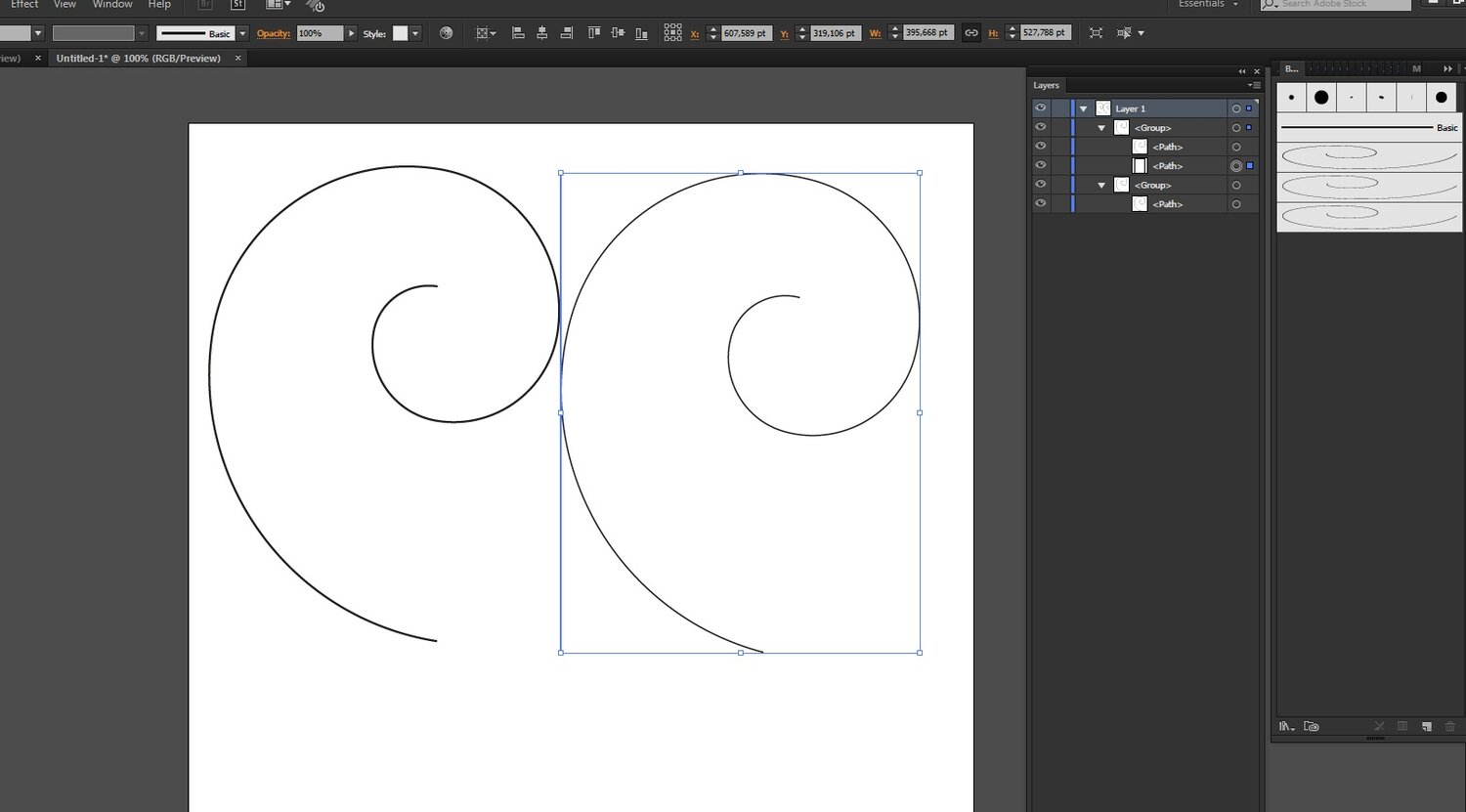Click the graphic Style swatch
Image resolution: width=1466 pixels, height=812 pixels.
click(400, 33)
